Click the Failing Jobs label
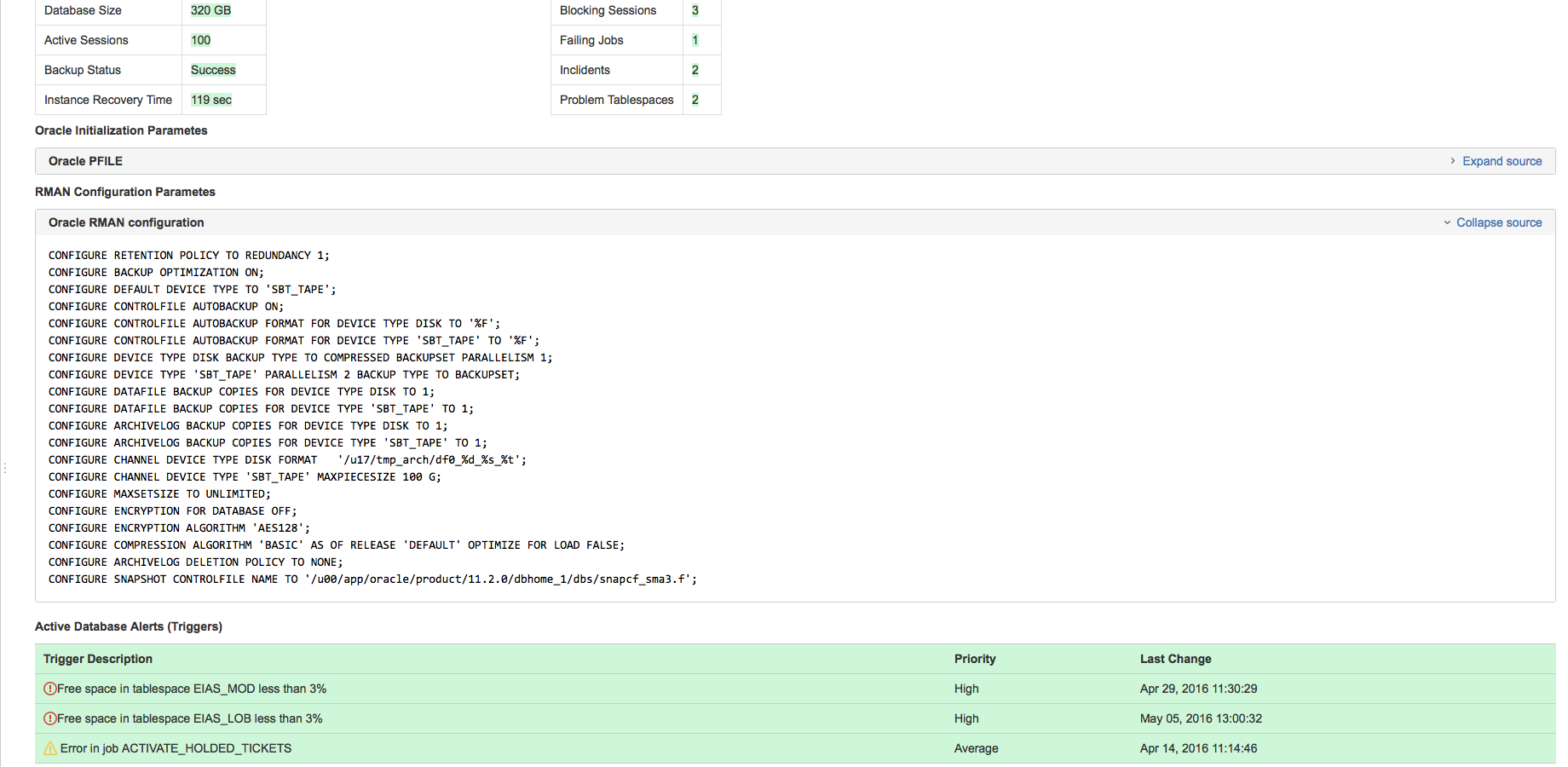This screenshot has width=1568, height=767. coord(591,40)
